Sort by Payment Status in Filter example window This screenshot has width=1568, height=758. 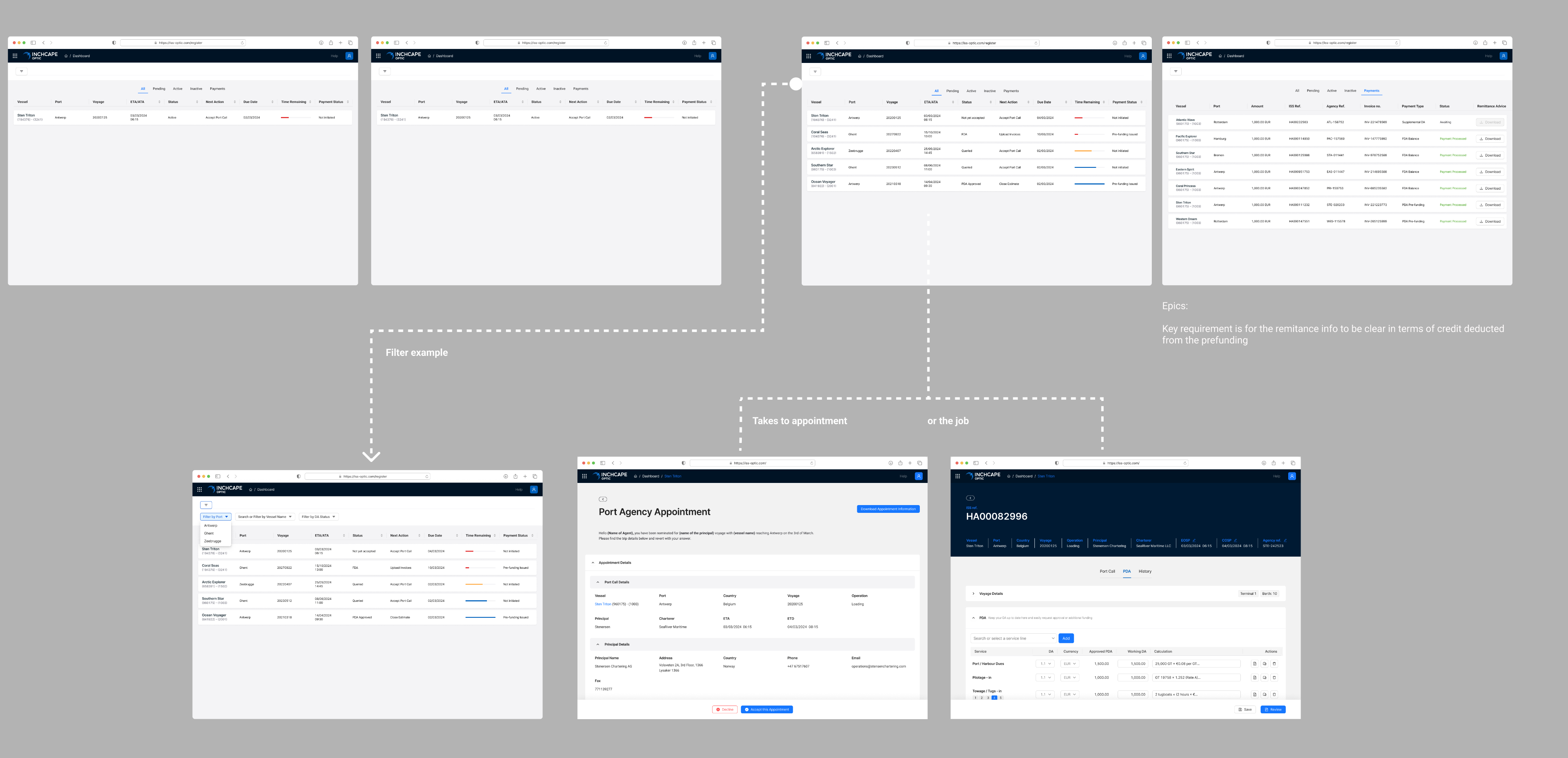(533, 535)
